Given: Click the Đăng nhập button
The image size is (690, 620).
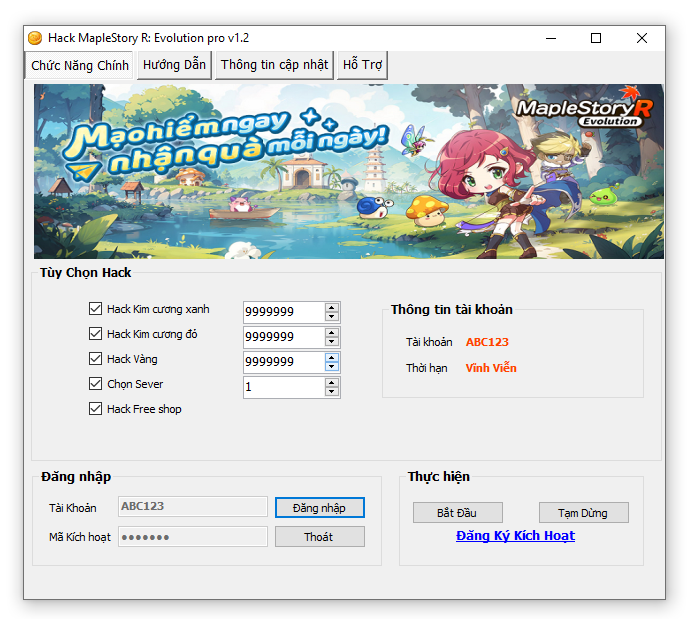Looking at the screenshot, I should point(319,508).
